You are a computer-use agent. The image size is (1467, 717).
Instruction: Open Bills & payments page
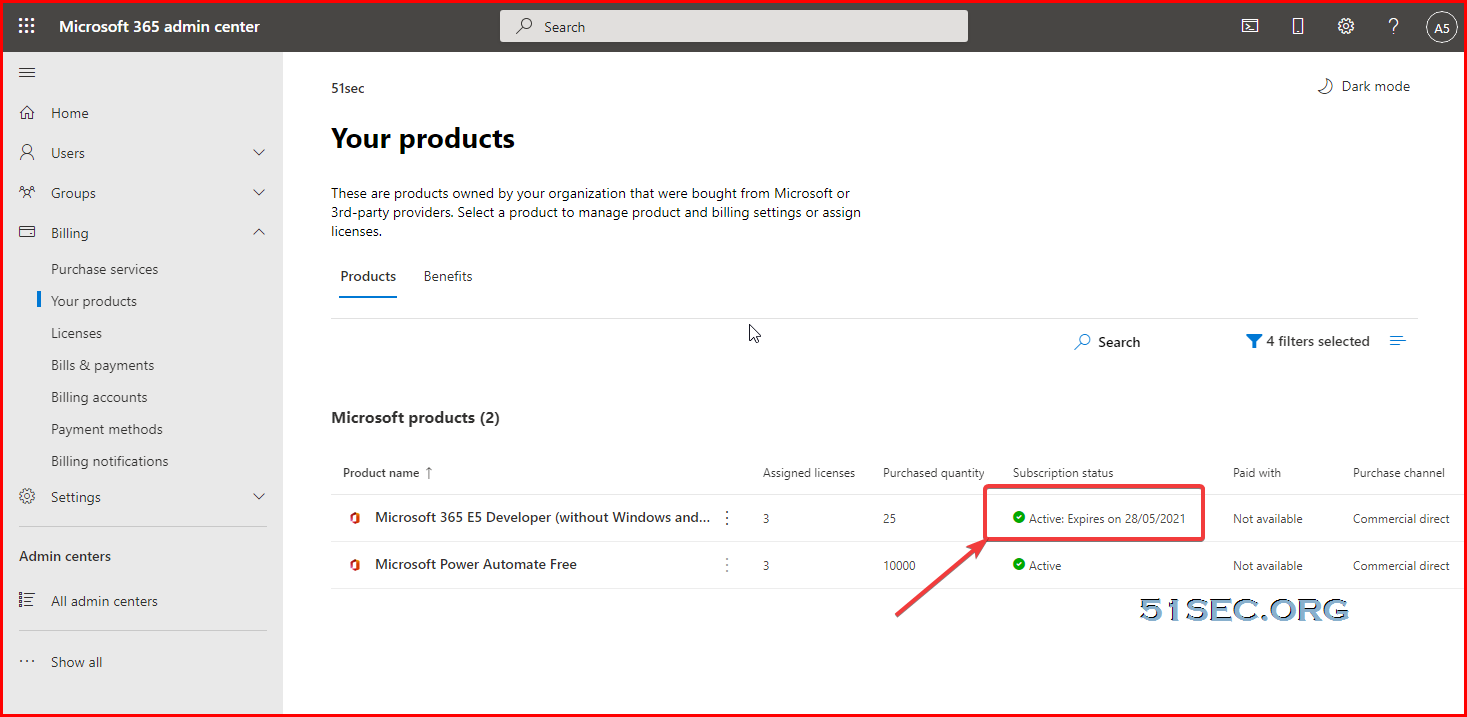click(x=103, y=365)
